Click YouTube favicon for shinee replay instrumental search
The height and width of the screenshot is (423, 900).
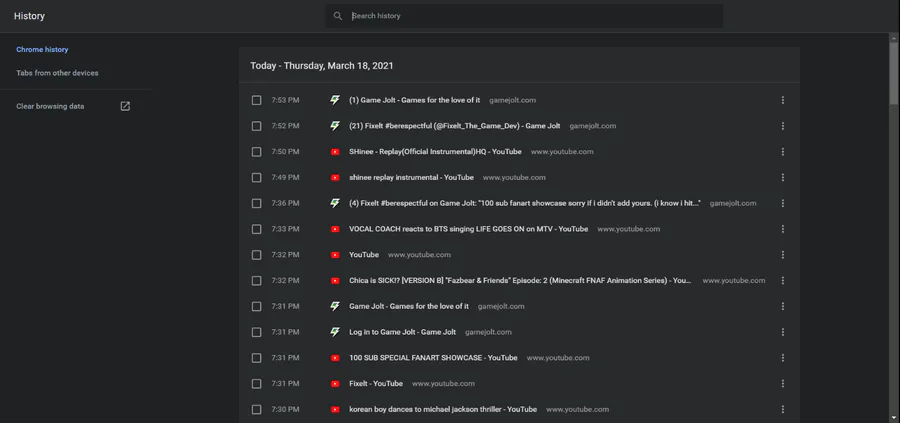click(335, 177)
